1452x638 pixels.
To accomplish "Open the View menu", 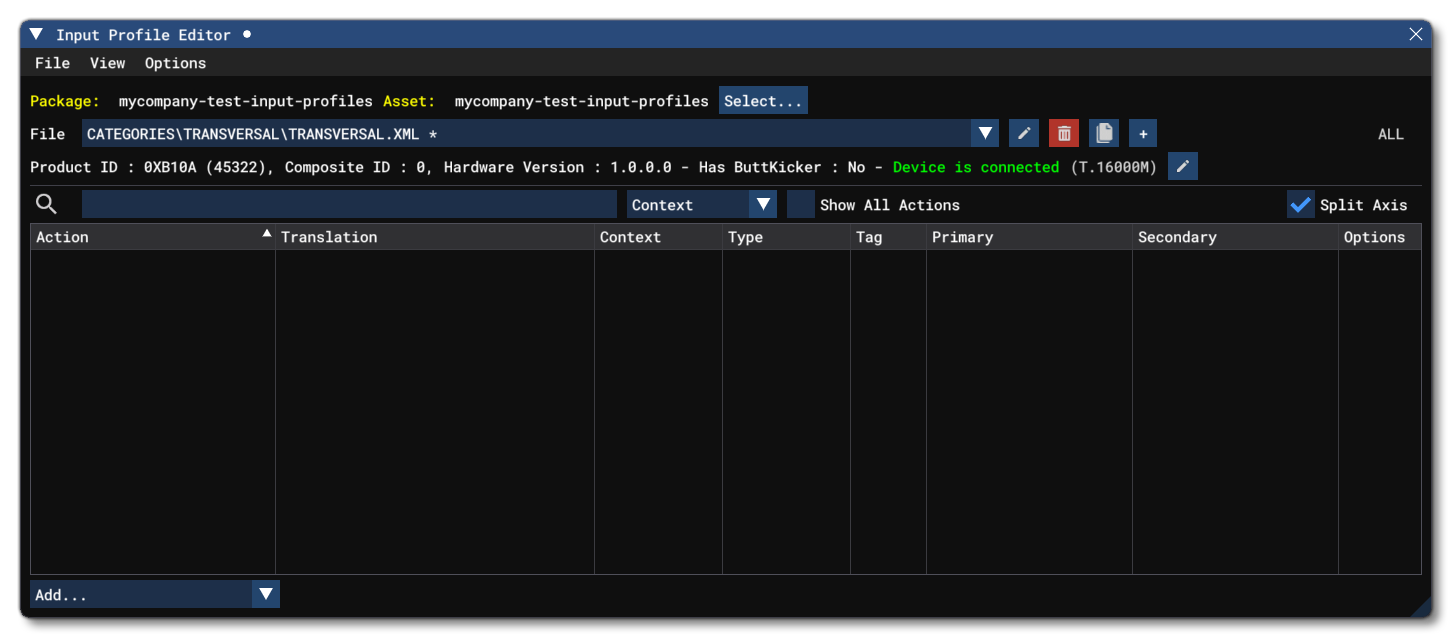I will (107, 63).
